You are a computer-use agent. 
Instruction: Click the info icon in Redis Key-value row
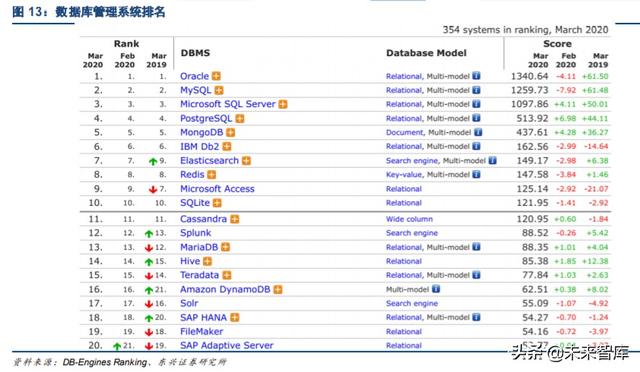point(476,174)
